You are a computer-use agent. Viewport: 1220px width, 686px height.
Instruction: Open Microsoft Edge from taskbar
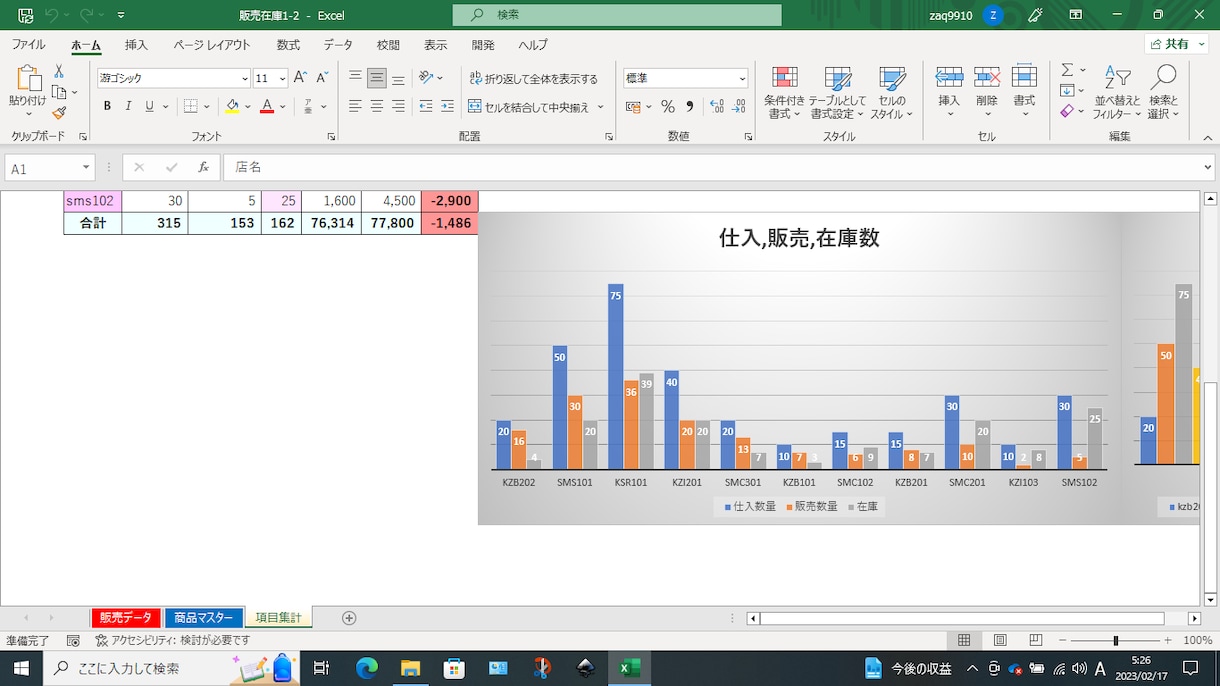(x=366, y=668)
